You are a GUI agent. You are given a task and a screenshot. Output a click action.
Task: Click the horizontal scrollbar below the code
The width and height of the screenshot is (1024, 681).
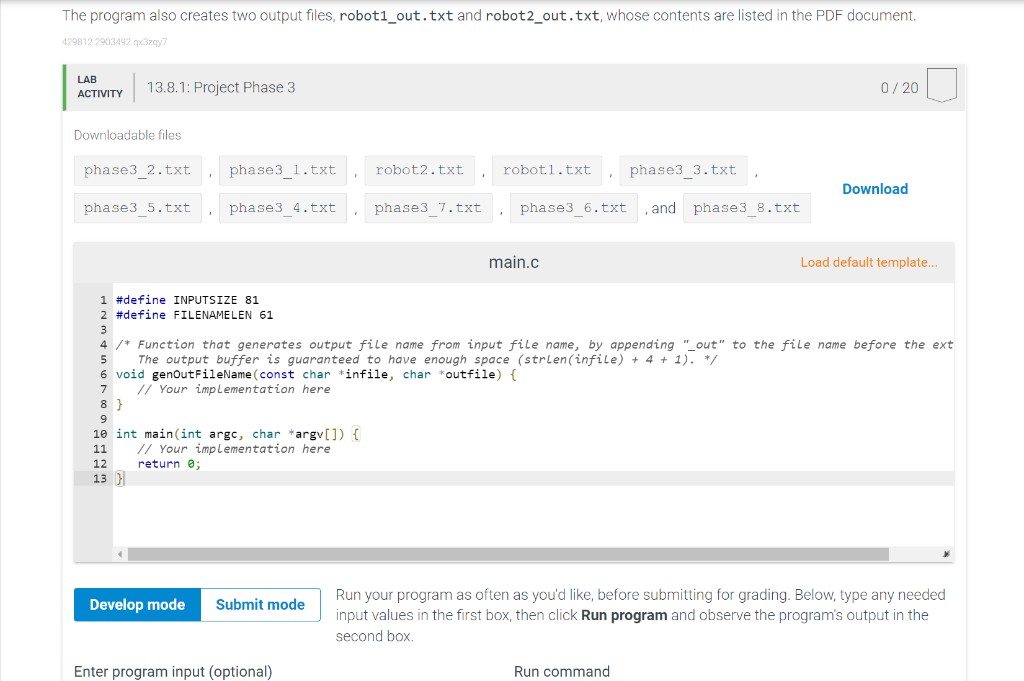click(x=500, y=553)
